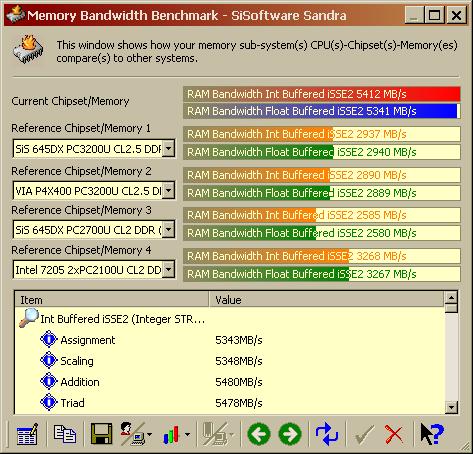Image resolution: width=473 pixels, height=454 pixels.
Task: Click the list scrollbar down arrow
Action: point(451,407)
